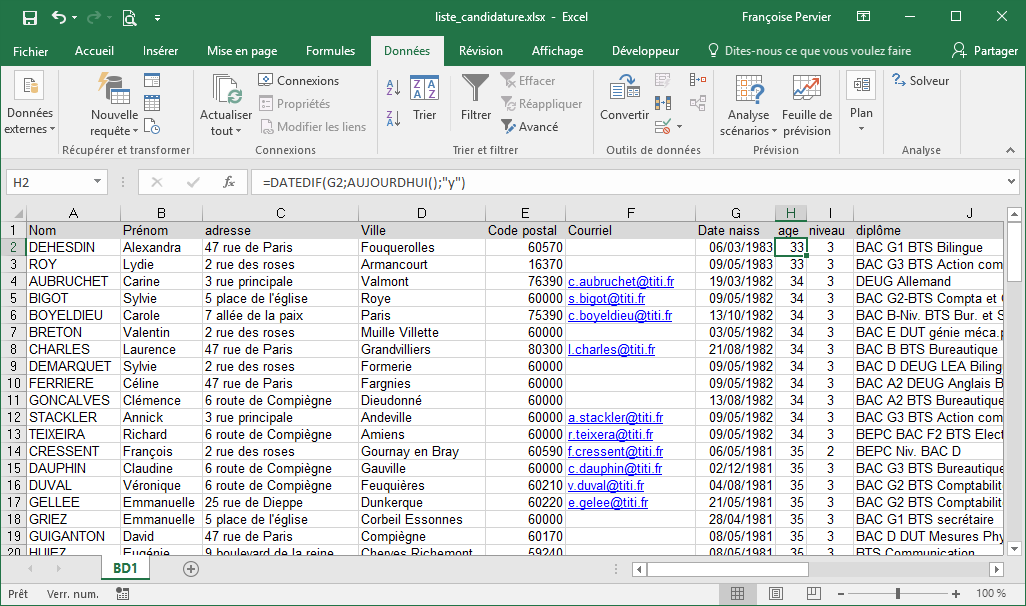Open the Name Box dropdown arrow

point(97,182)
